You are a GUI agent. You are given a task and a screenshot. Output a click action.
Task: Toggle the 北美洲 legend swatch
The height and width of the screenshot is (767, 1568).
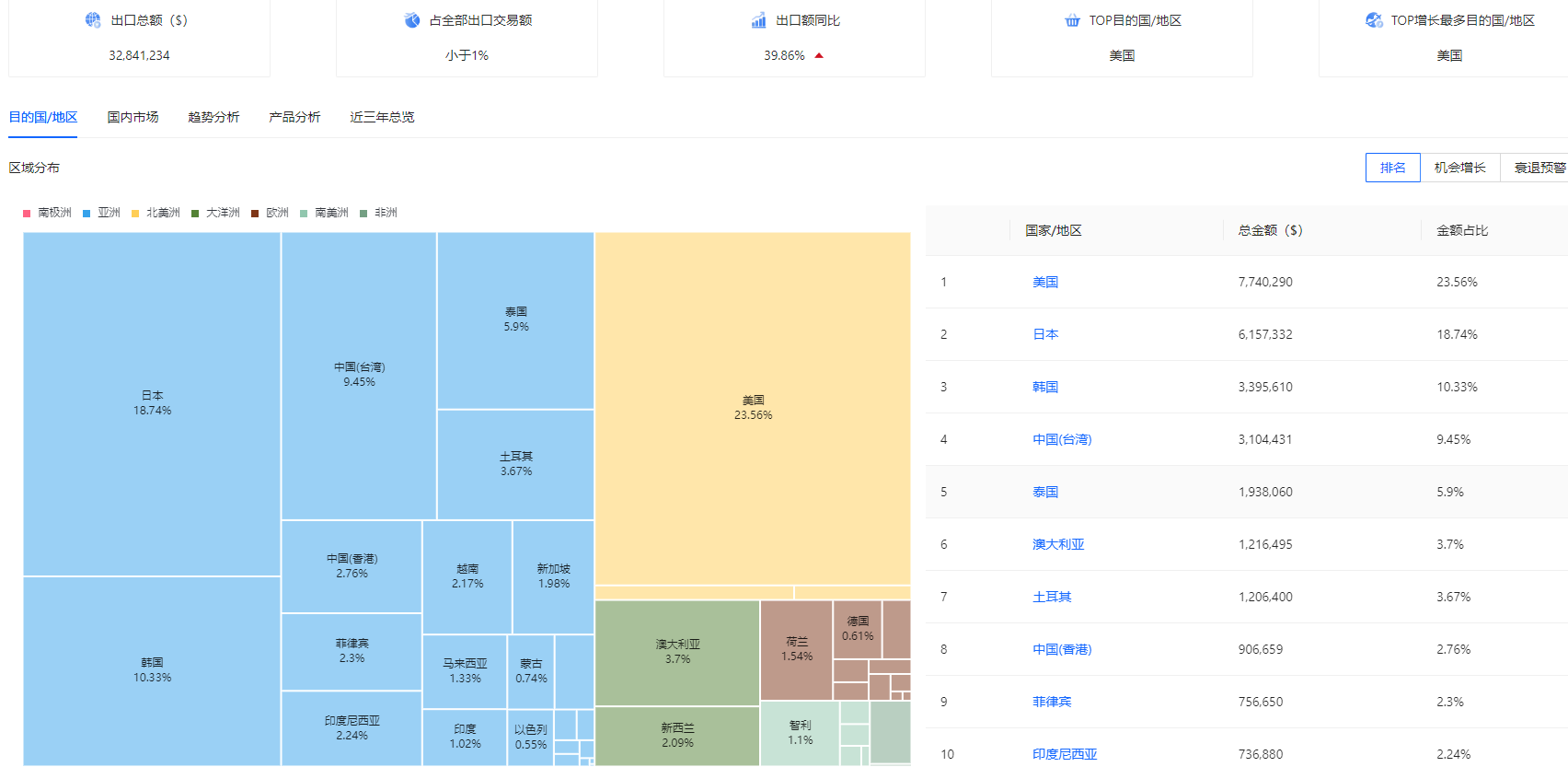tap(135, 214)
